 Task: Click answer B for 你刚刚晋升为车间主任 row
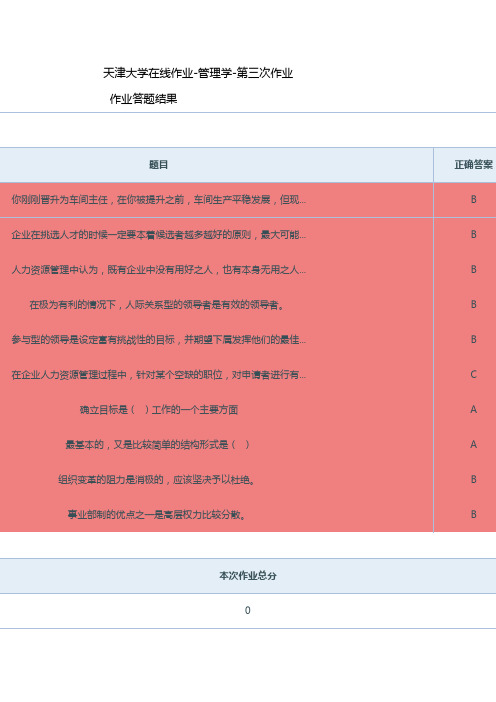pyautogui.click(x=474, y=200)
